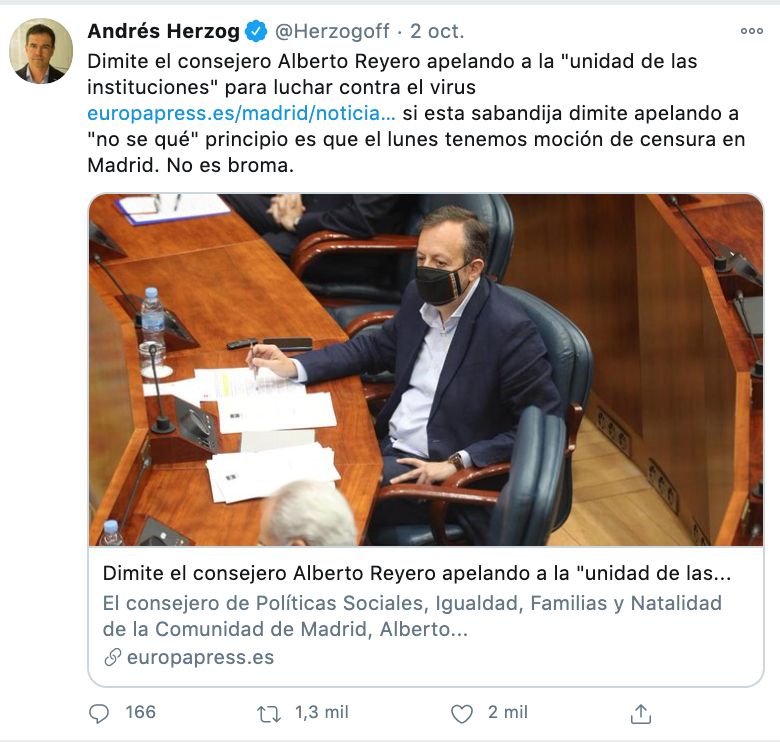The width and height of the screenshot is (780, 745).
Task: Click the chain link icon beside europapress.es
Action: pyautogui.click(x=112, y=657)
